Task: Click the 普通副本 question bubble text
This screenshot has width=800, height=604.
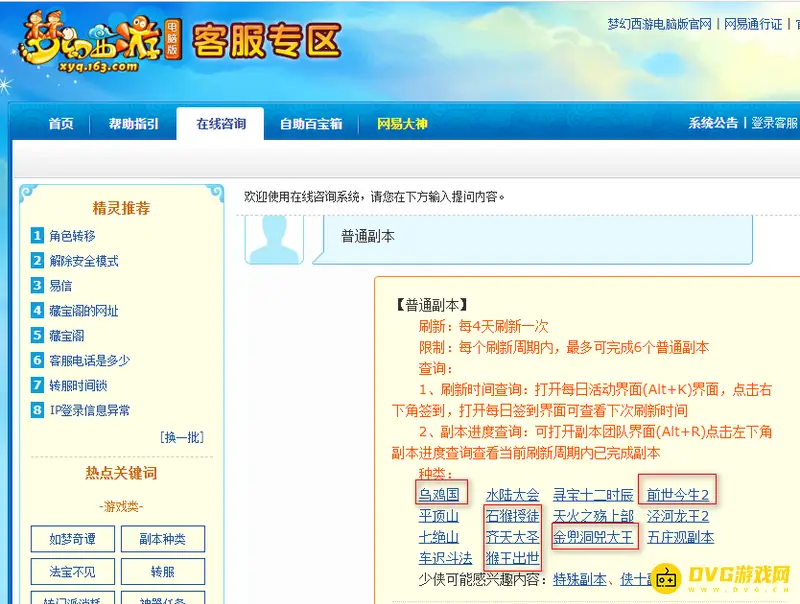Action: pos(367,236)
